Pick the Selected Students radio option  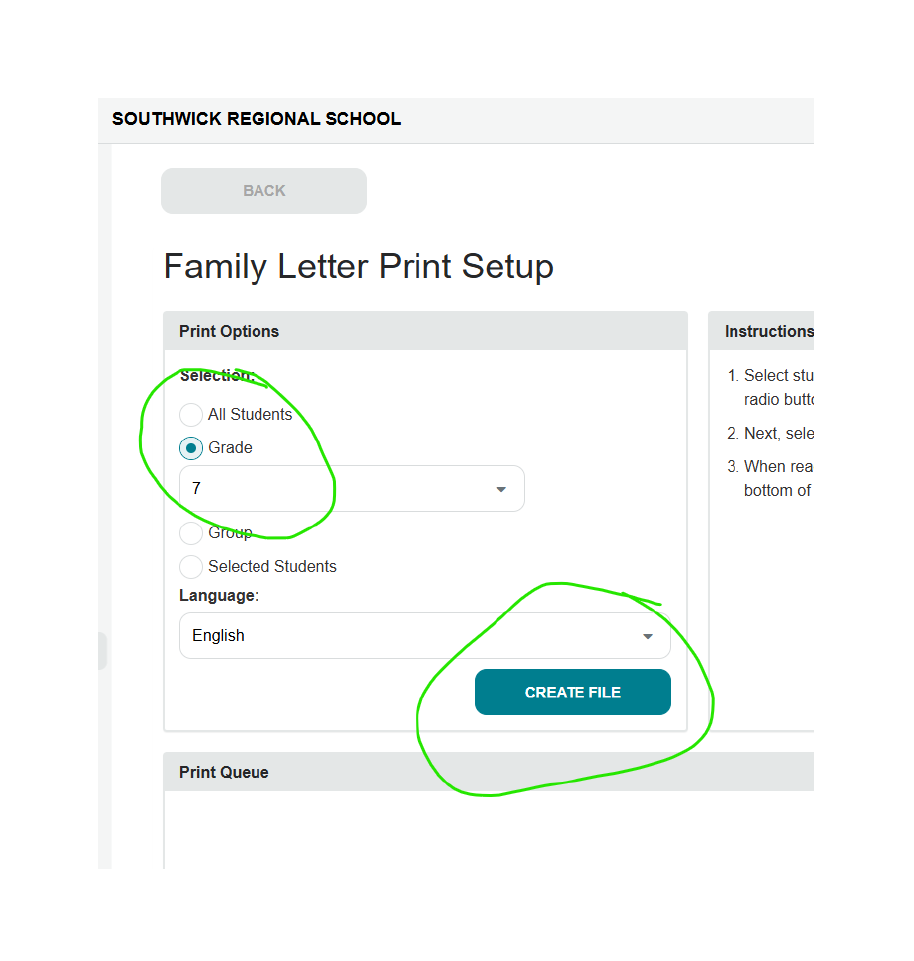click(191, 567)
